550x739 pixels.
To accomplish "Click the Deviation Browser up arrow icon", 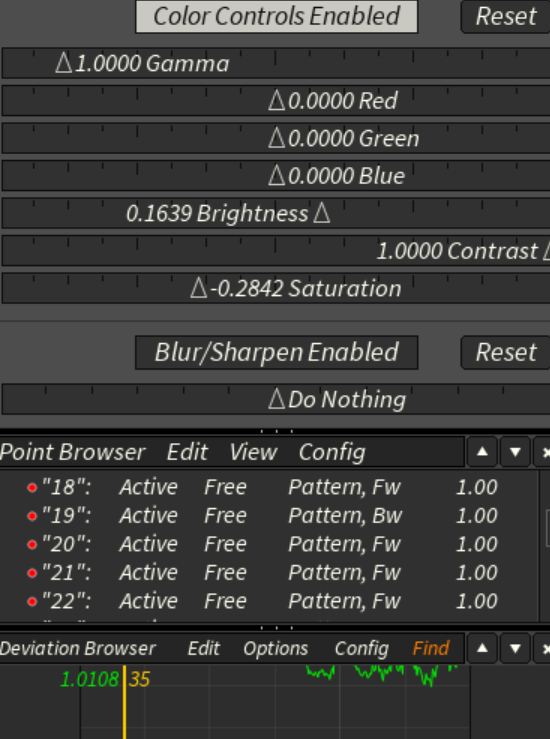I will click(482, 649).
